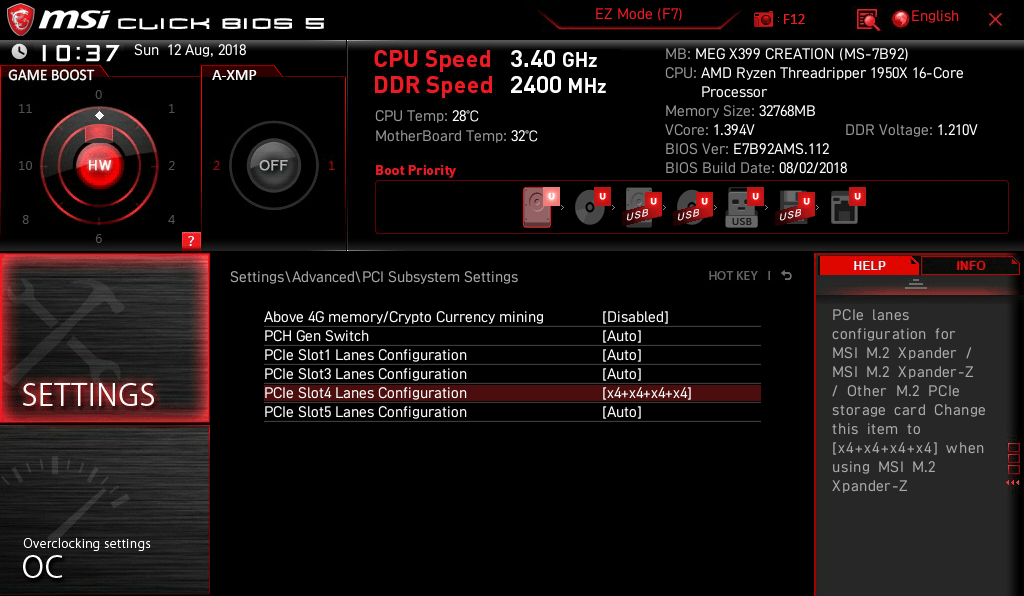Open the red question mark help icon
The height and width of the screenshot is (596, 1024).
pos(191,241)
